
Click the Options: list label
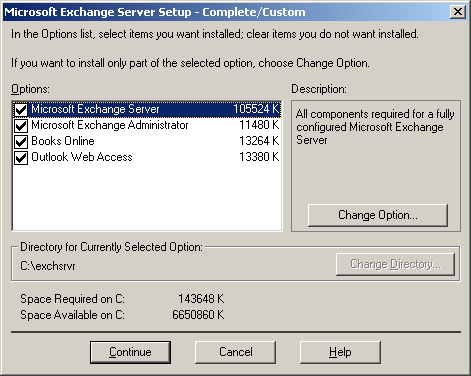(30, 89)
